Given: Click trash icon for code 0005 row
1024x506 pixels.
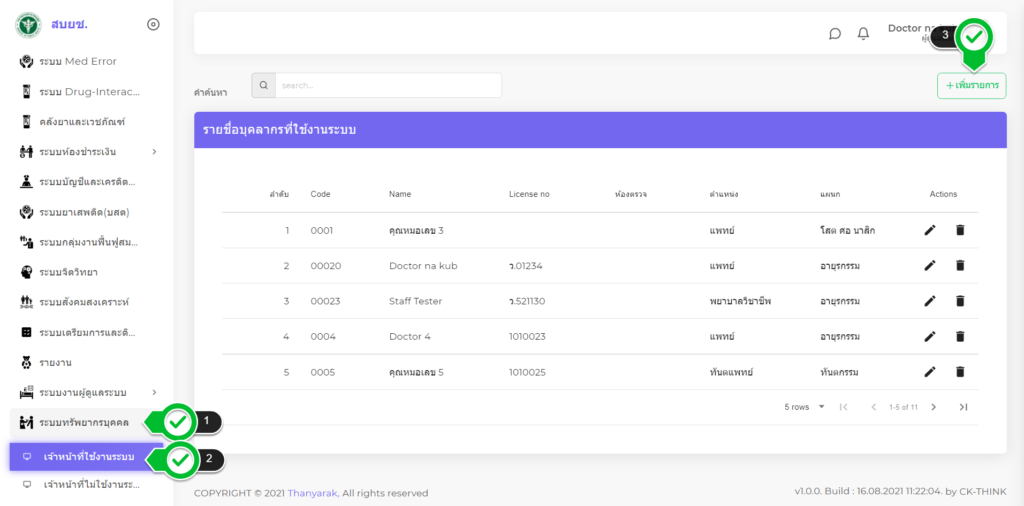Looking at the screenshot, I should tap(960, 372).
